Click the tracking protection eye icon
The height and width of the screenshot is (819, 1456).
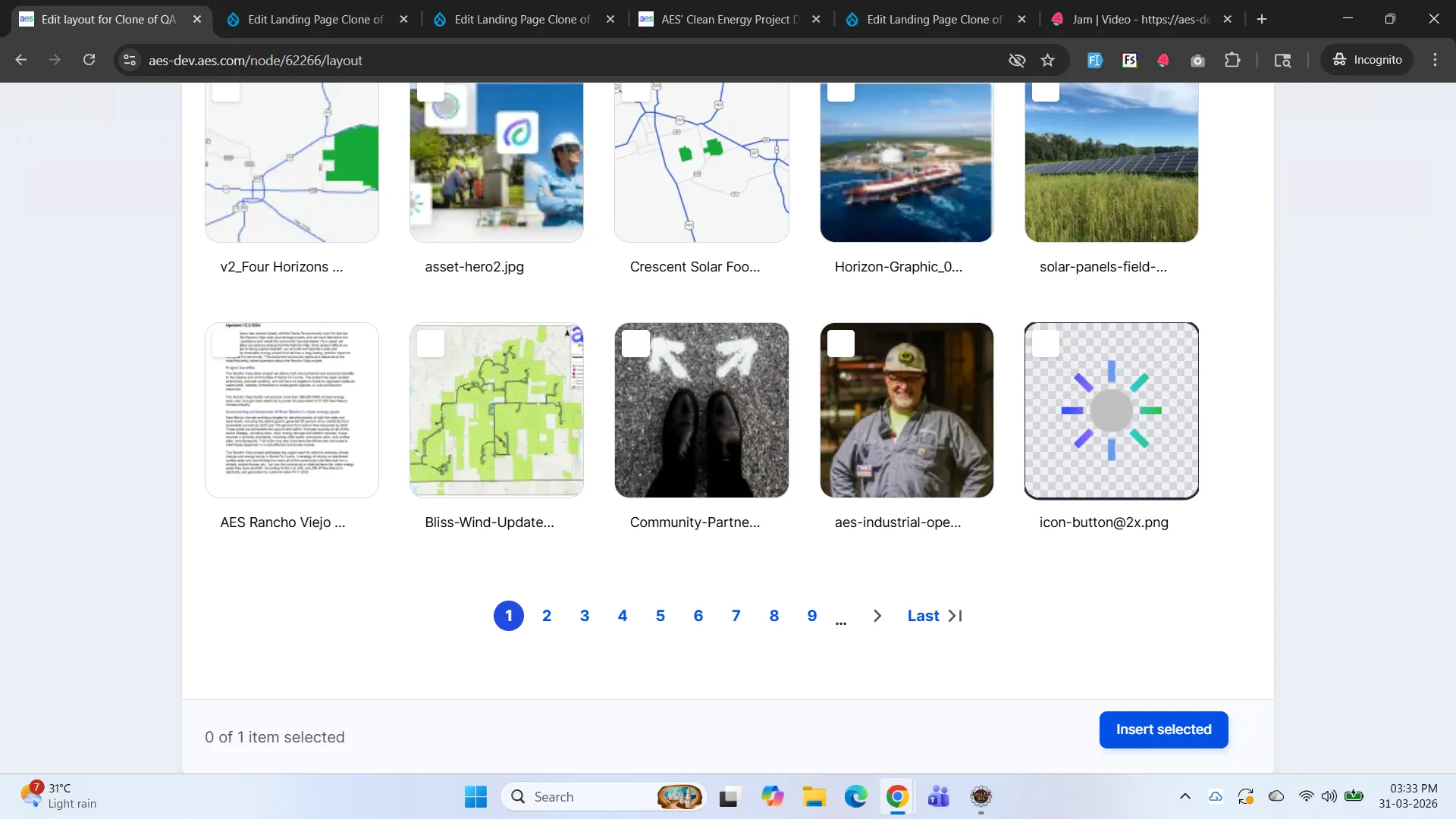click(x=1017, y=60)
